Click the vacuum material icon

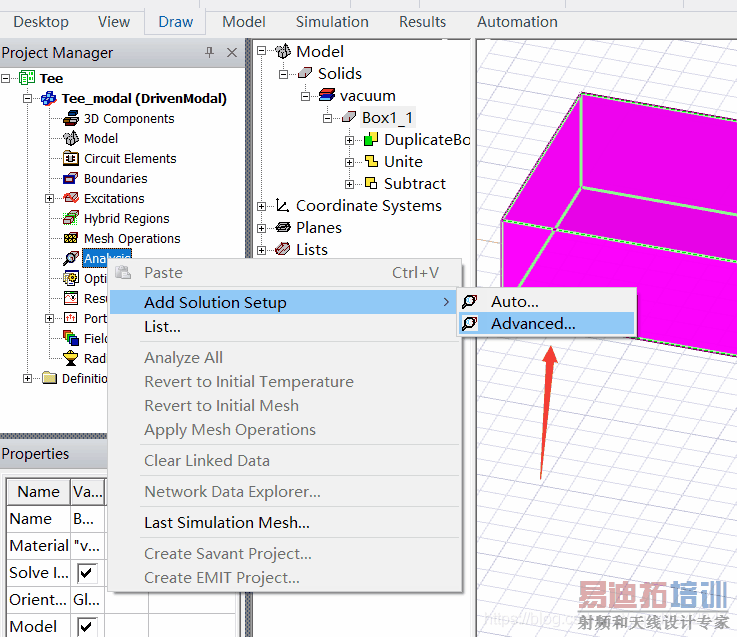click(x=327, y=95)
